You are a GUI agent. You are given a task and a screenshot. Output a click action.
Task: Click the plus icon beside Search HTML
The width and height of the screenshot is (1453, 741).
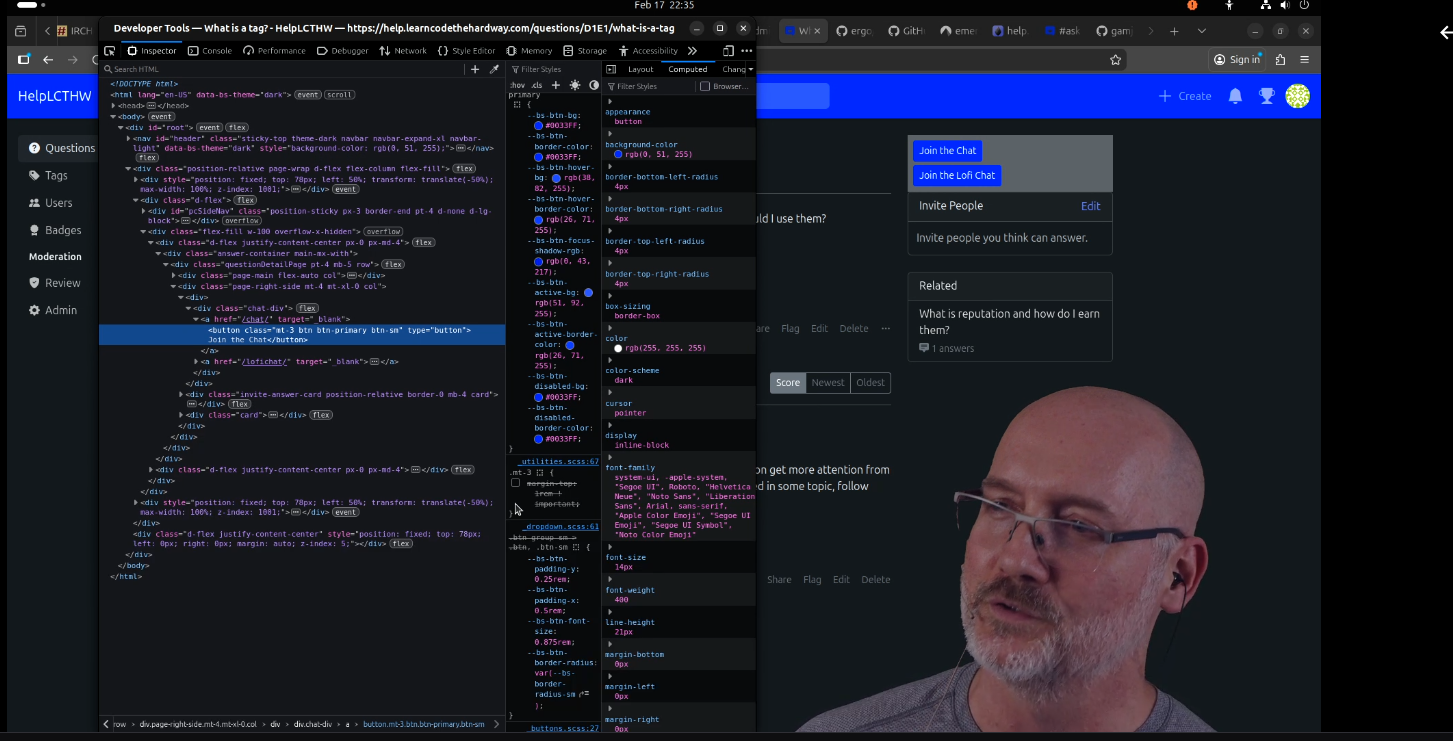coord(475,70)
